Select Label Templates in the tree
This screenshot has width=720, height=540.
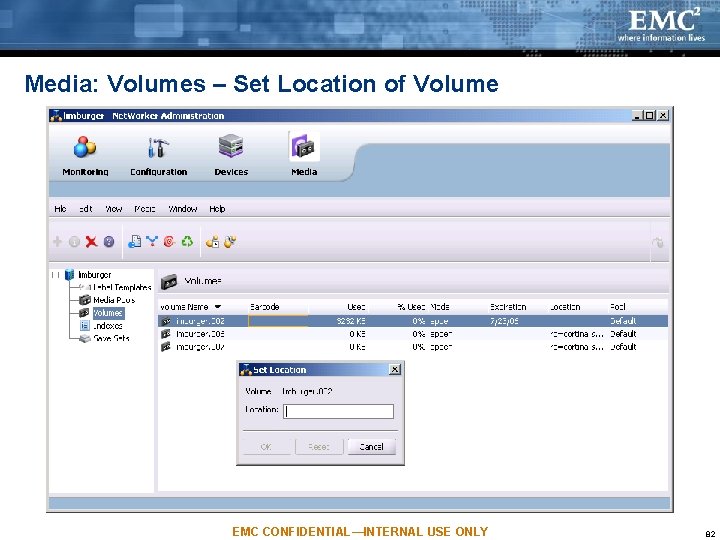[122, 287]
